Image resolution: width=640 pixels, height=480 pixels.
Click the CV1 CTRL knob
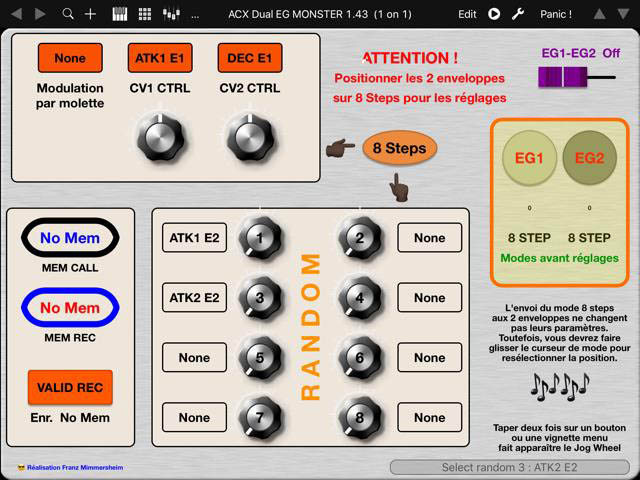(x=160, y=137)
